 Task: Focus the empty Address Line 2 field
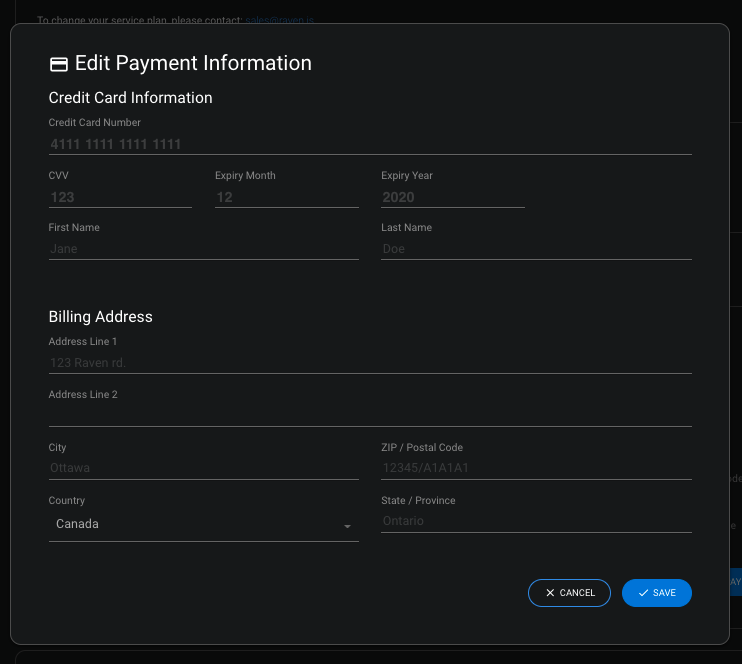coord(370,415)
